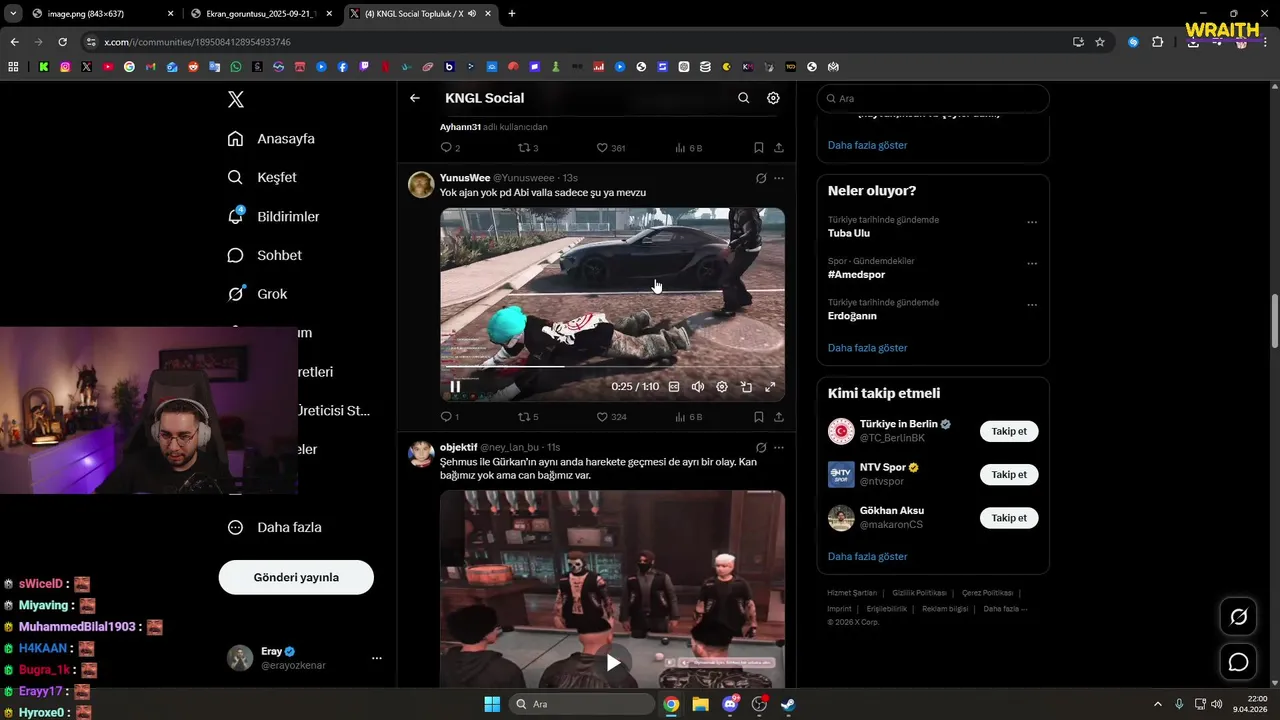Open a new browser tab
1280x720 pixels.
point(512,14)
